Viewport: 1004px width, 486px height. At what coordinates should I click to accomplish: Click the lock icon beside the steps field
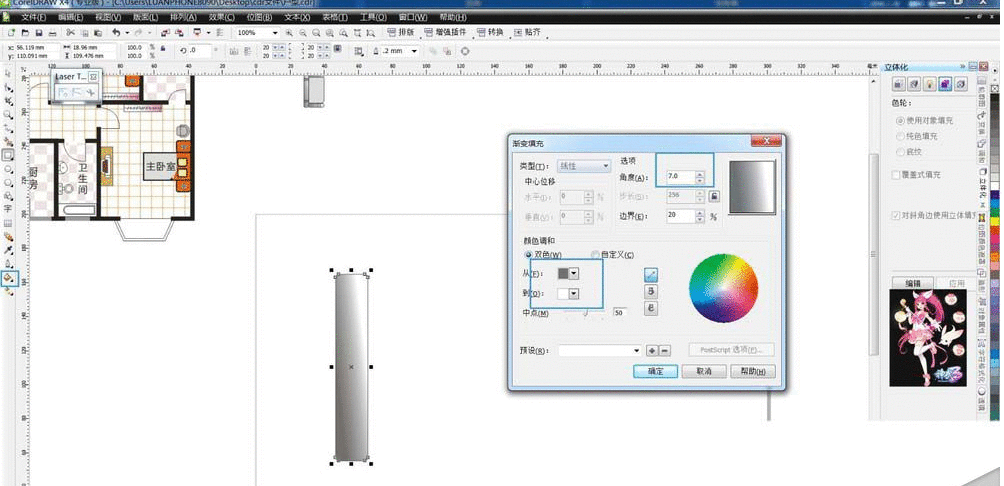[713, 196]
